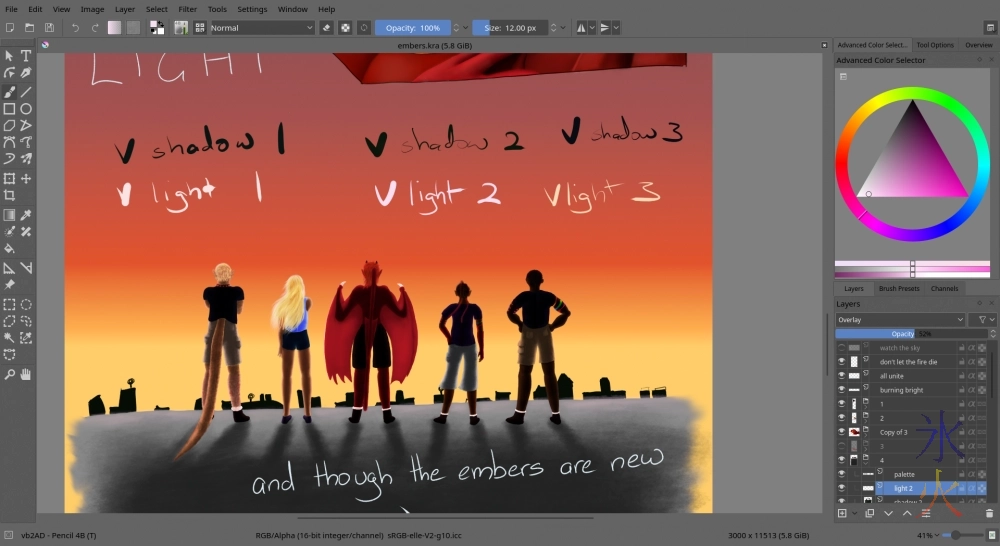Image resolution: width=1000 pixels, height=546 pixels.
Task: Click the Undo arrow in toolbar
Action: pyautogui.click(x=76, y=28)
